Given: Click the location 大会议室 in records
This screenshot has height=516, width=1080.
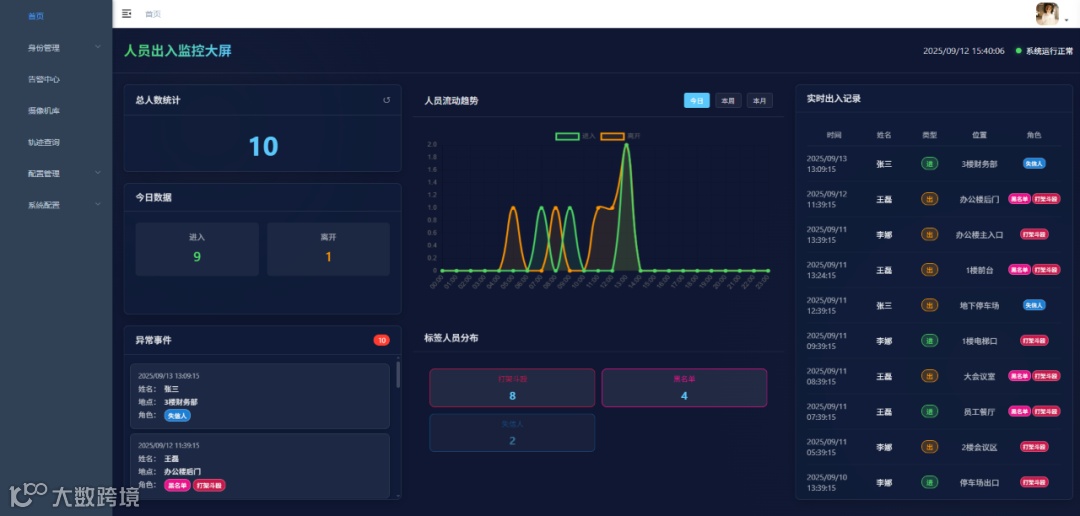Looking at the screenshot, I should pyautogui.click(x=979, y=376).
